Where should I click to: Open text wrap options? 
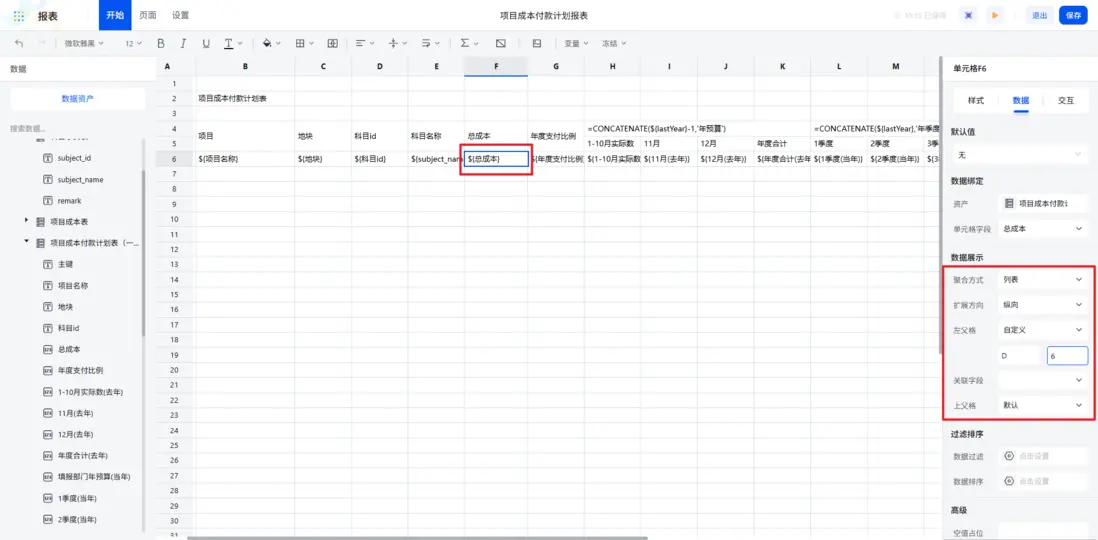click(x=430, y=43)
